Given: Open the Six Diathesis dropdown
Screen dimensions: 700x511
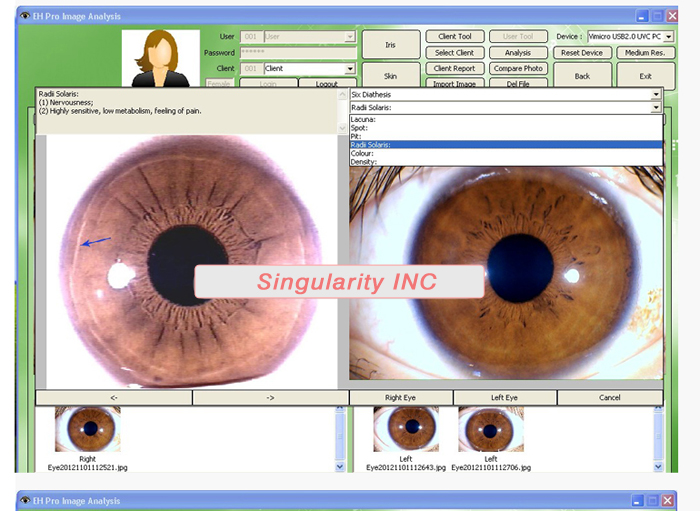Looking at the screenshot, I should coord(655,95).
